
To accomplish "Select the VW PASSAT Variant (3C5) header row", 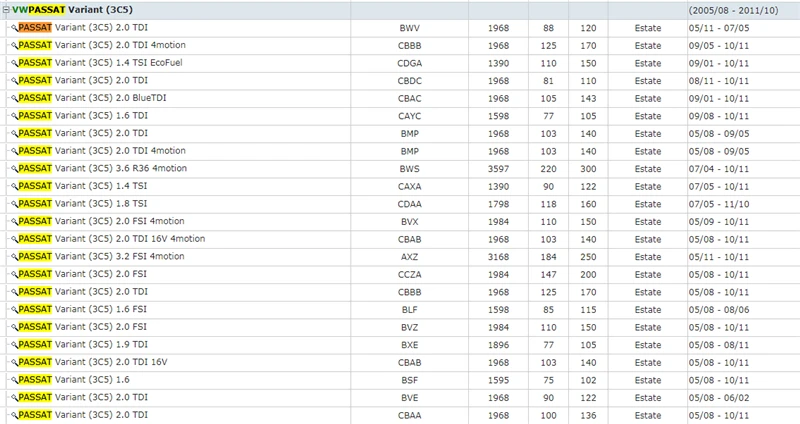I will point(400,10).
